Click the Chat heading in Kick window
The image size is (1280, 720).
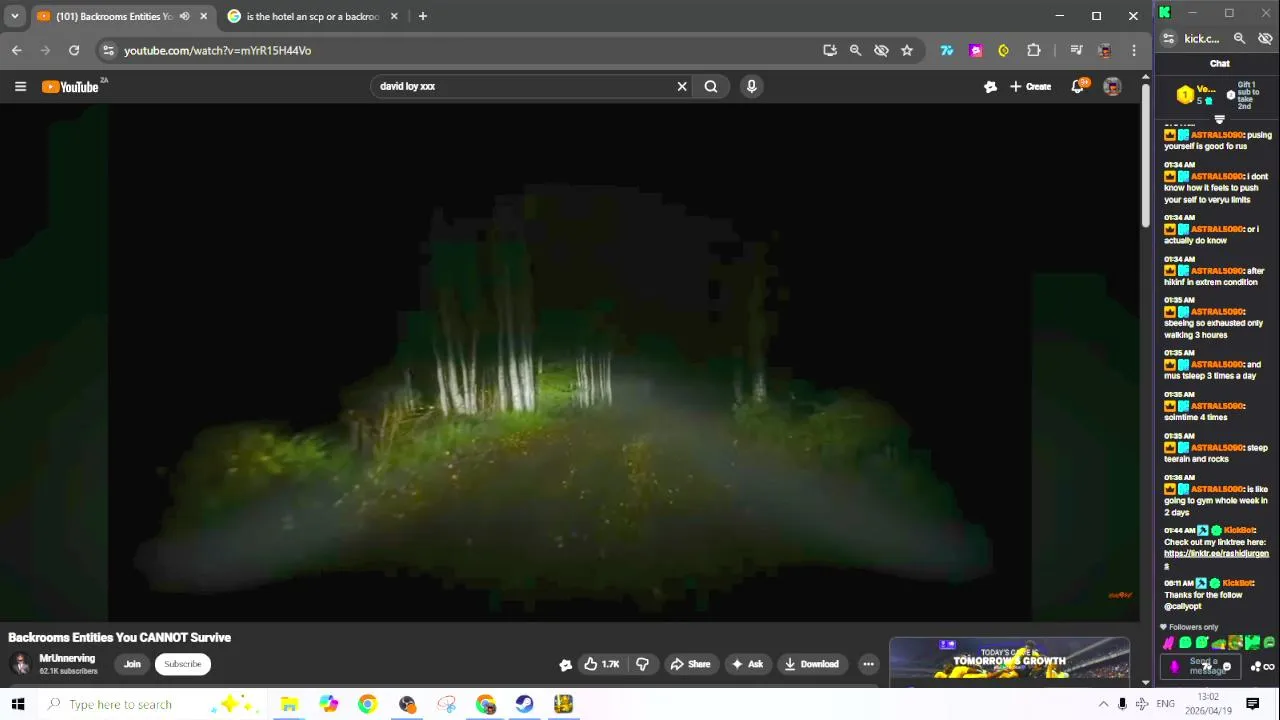pyautogui.click(x=1219, y=63)
